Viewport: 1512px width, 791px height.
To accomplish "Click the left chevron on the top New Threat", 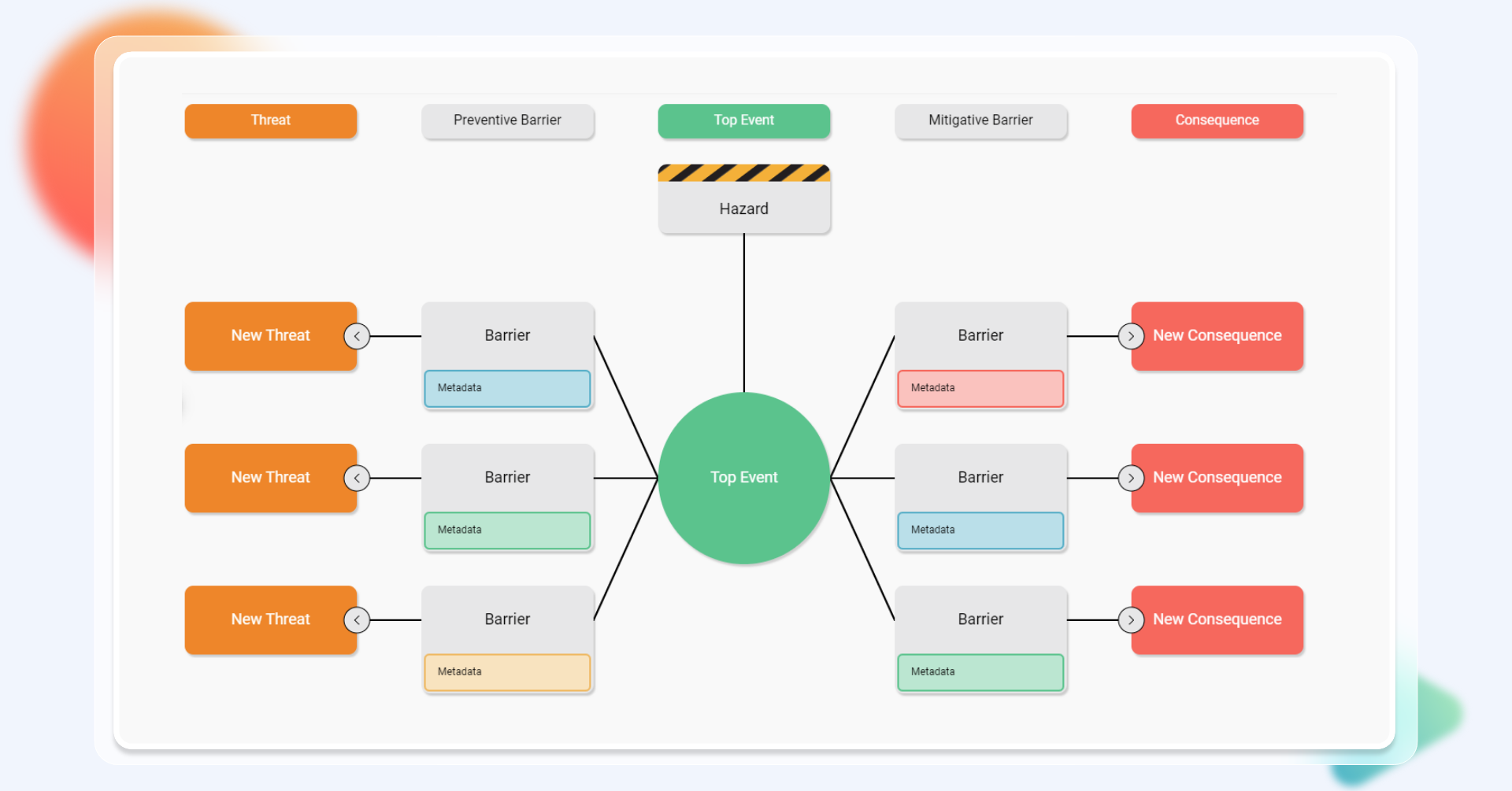I will [x=356, y=336].
